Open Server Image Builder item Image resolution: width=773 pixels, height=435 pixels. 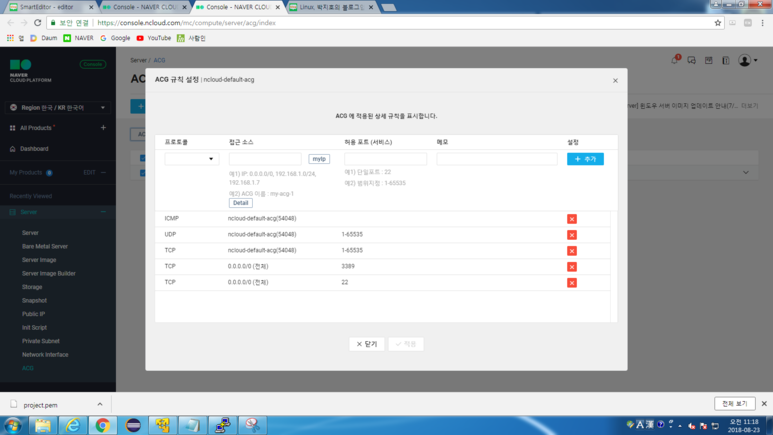[49, 273]
